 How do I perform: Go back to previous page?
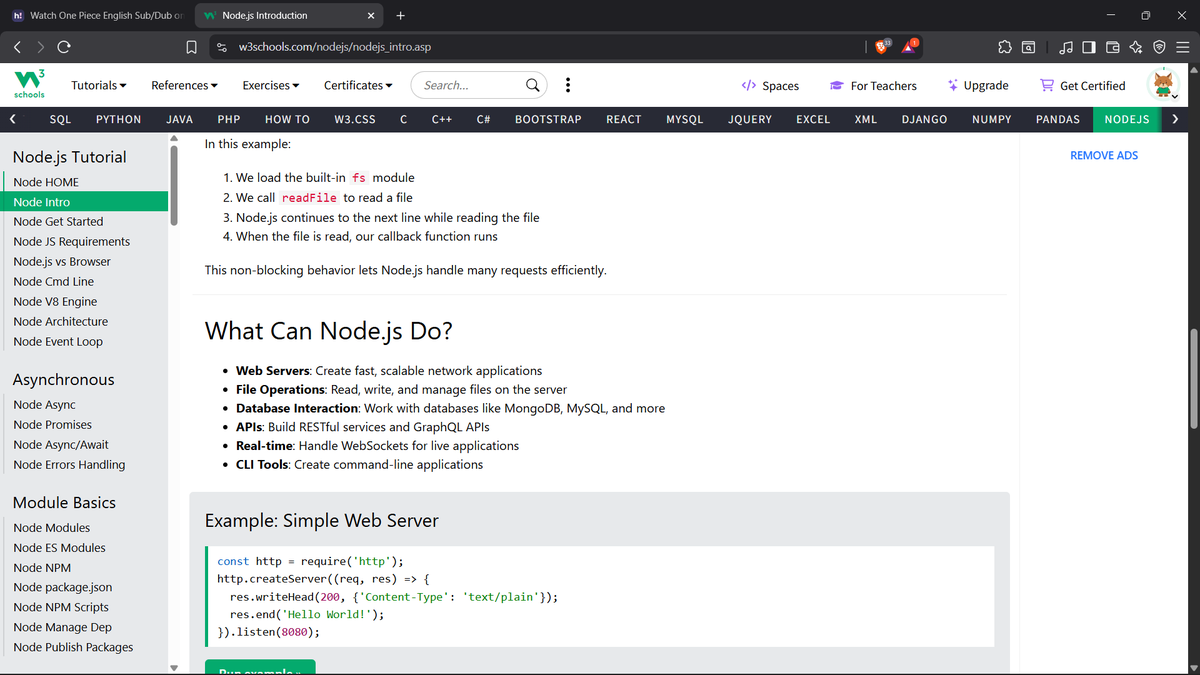point(17,47)
